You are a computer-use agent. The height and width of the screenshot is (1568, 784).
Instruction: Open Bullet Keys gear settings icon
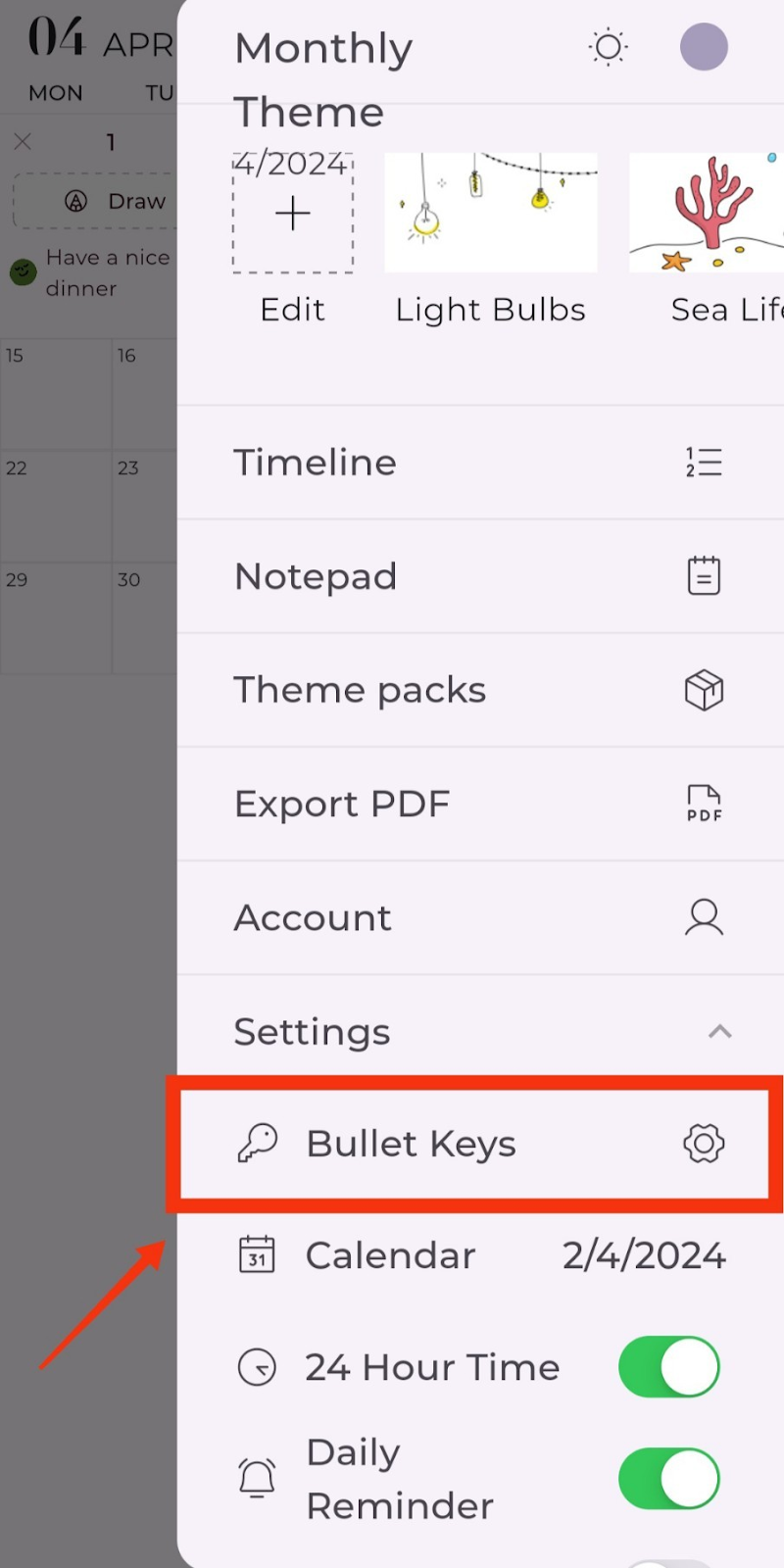click(704, 1143)
